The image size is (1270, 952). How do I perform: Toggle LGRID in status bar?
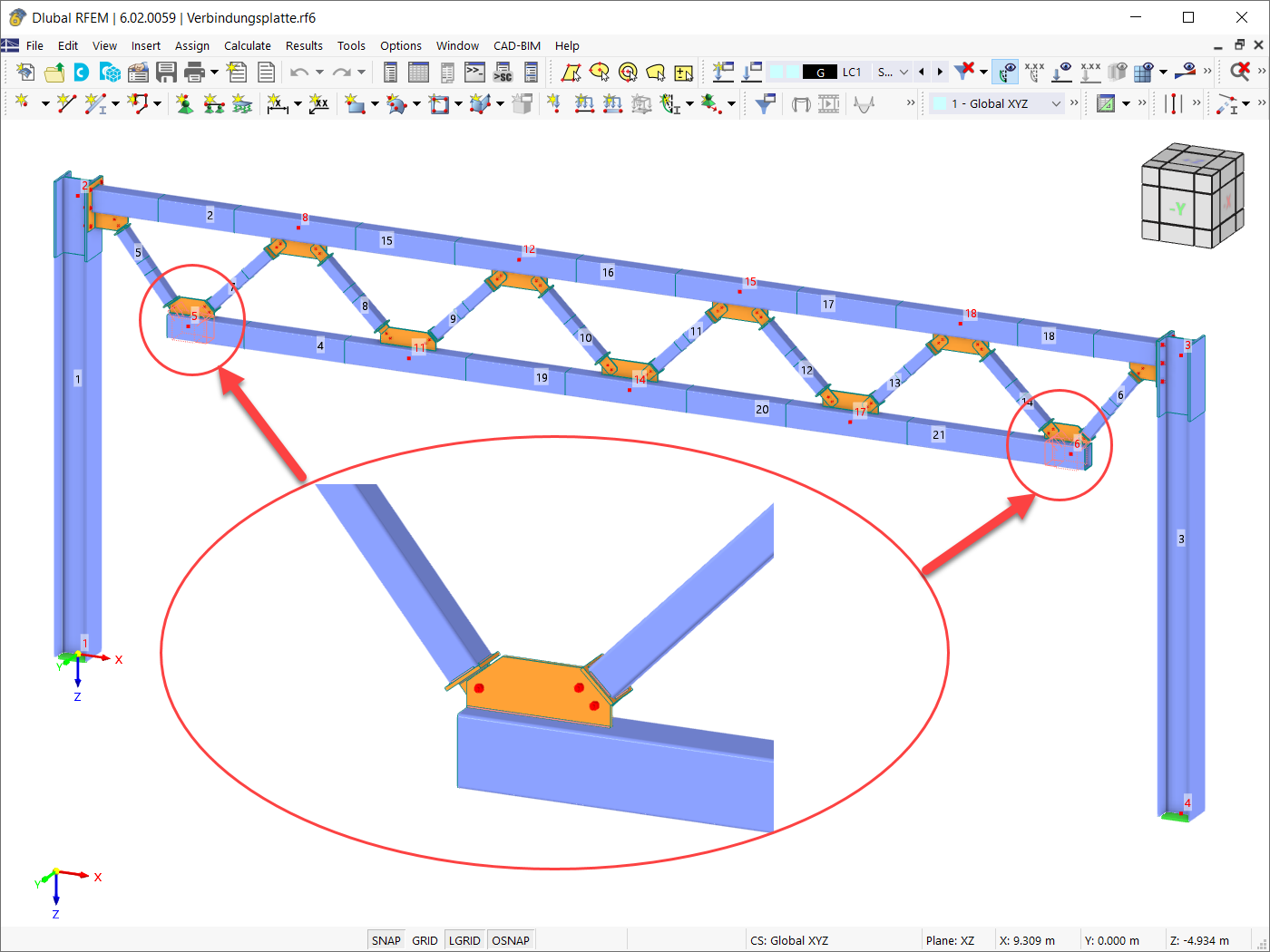pos(464,940)
